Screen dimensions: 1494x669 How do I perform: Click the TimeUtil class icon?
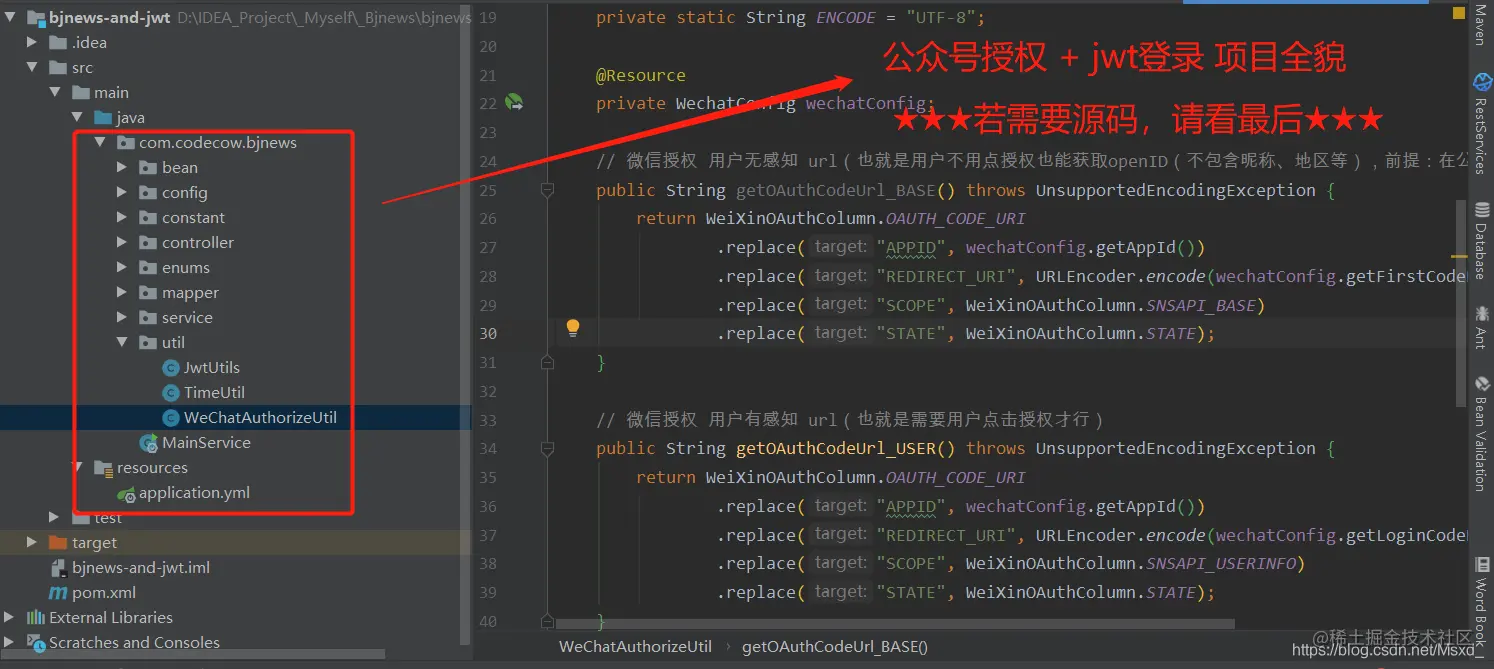coord(170,393)
